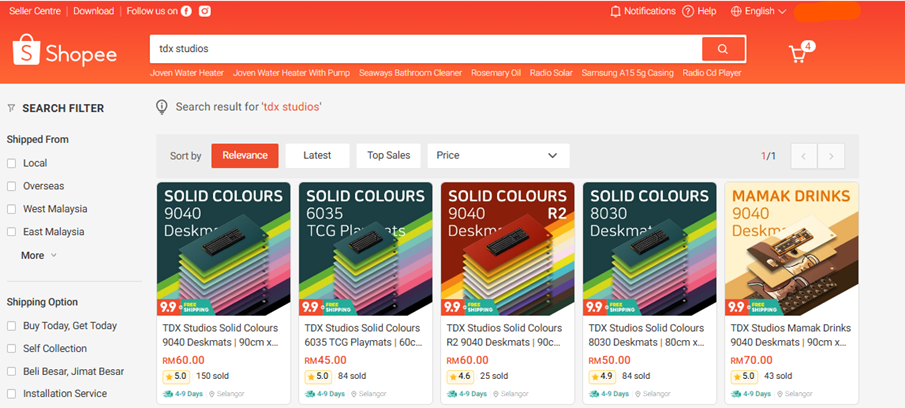Click the 5.0 star rating of 150-sold item
The image size is (905, 408).
(176, 376)
